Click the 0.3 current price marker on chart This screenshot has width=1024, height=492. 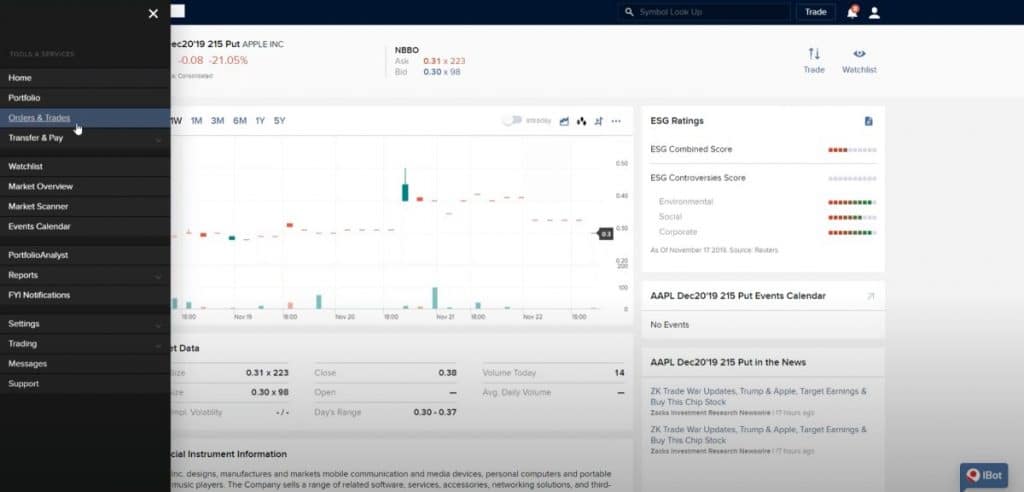coord(606,234)
